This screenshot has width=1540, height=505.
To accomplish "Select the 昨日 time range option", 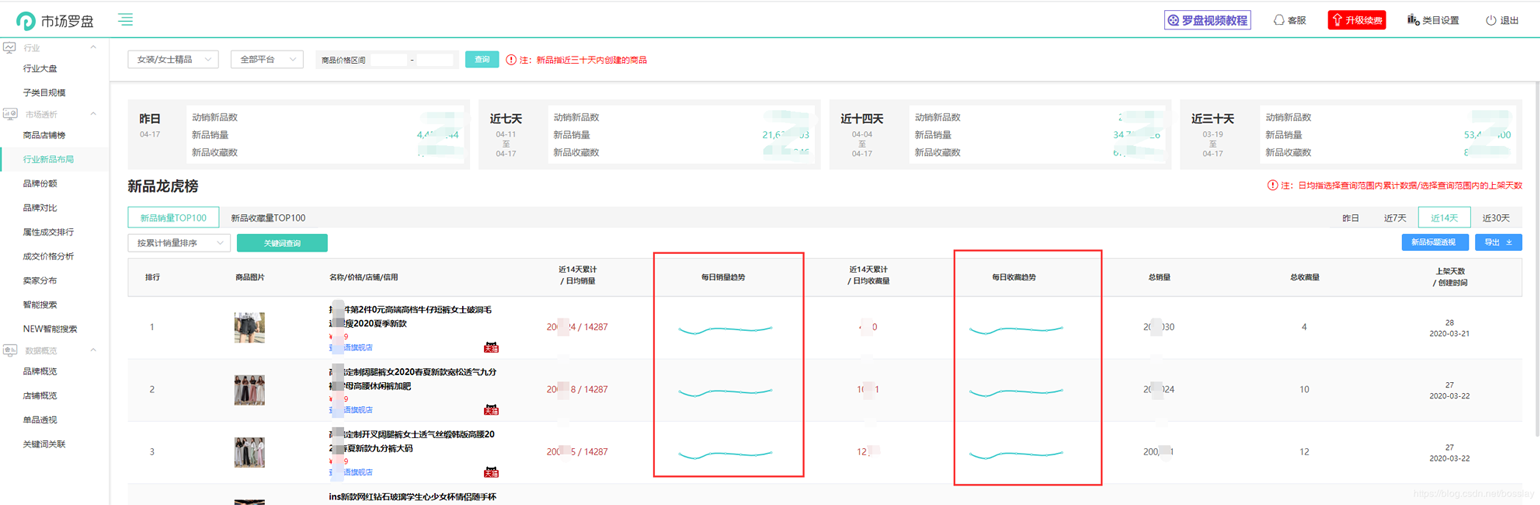I will (x=1350, y=218).
